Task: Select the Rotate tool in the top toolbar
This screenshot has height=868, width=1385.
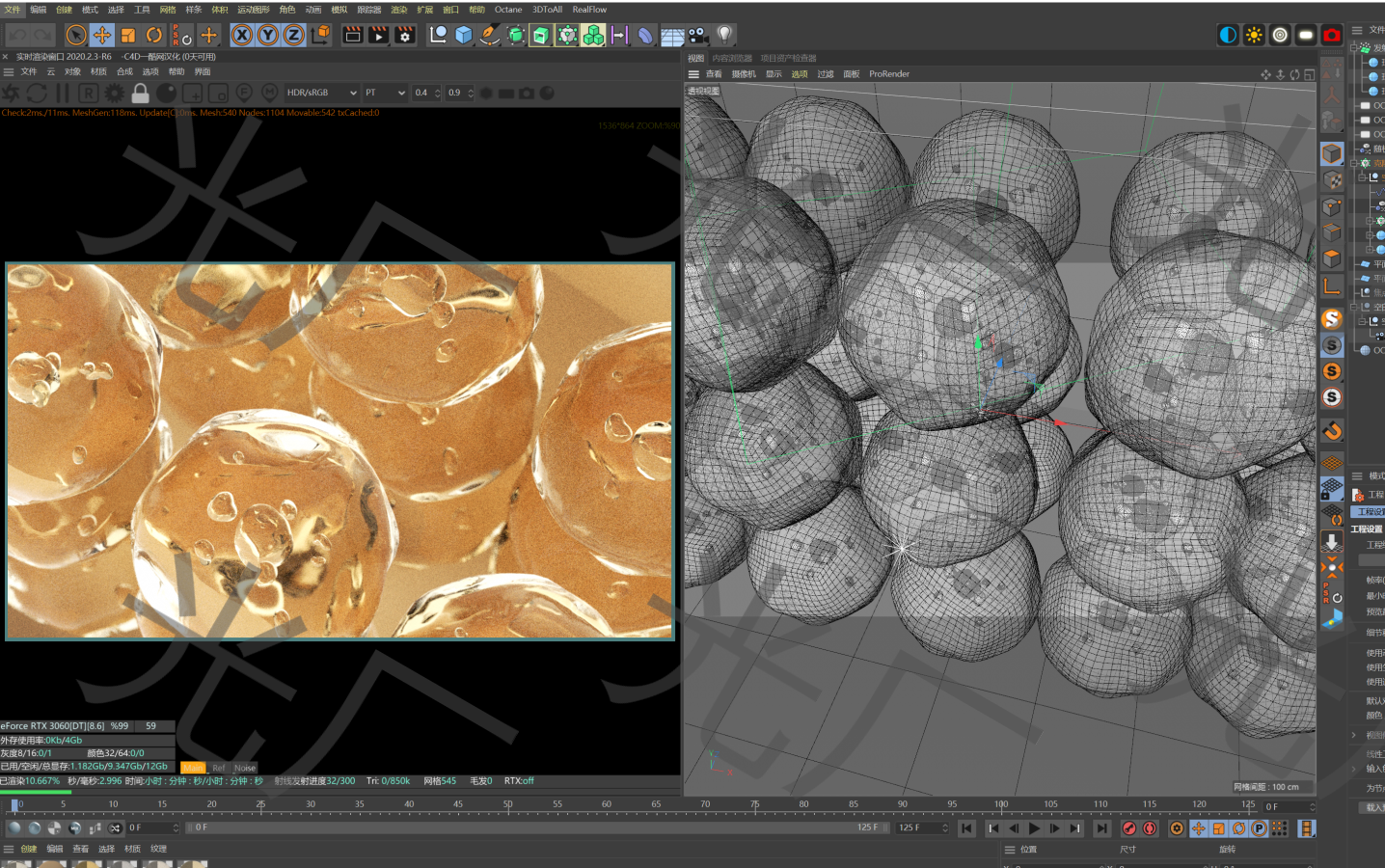Action: click(154, 35)
